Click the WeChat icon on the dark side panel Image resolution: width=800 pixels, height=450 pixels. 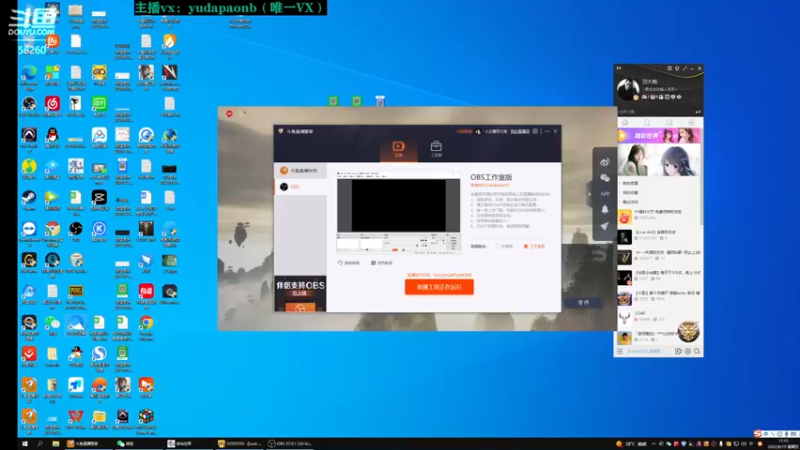[x=605, y=178]
